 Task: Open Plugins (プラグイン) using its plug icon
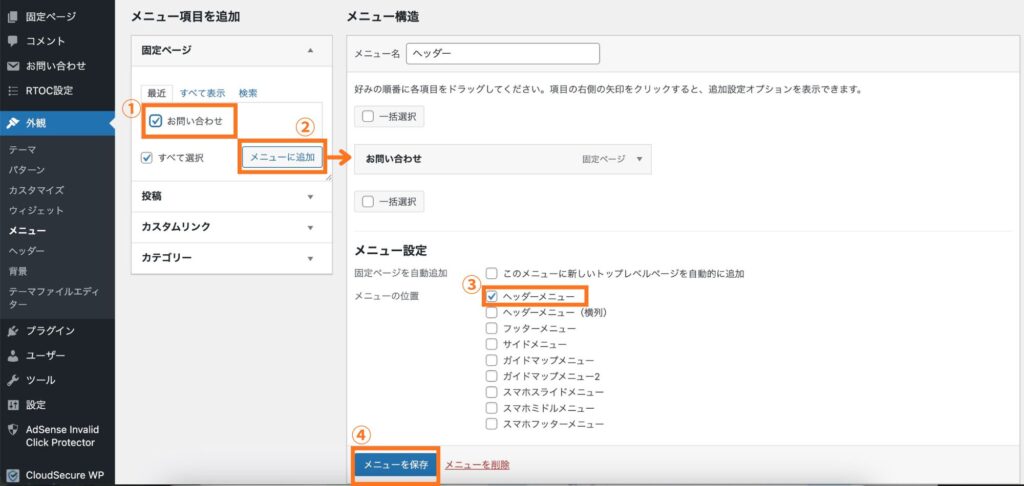pos(13,331)
